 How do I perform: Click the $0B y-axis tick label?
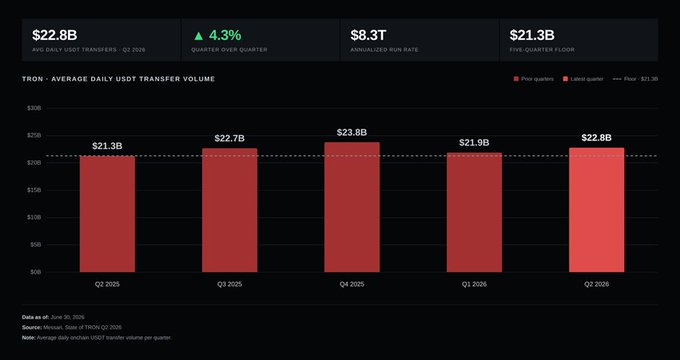coord(35,272)
